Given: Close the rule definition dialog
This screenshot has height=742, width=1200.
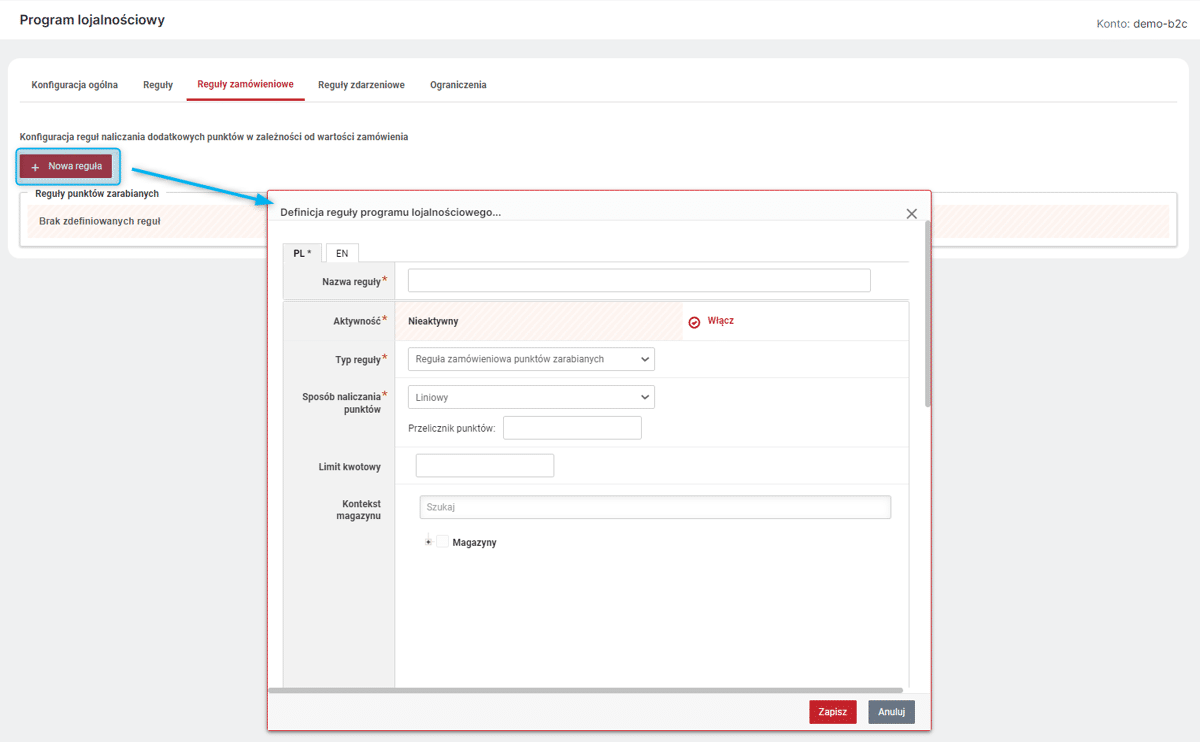Looking at the screenshot, I should (911, 213).
